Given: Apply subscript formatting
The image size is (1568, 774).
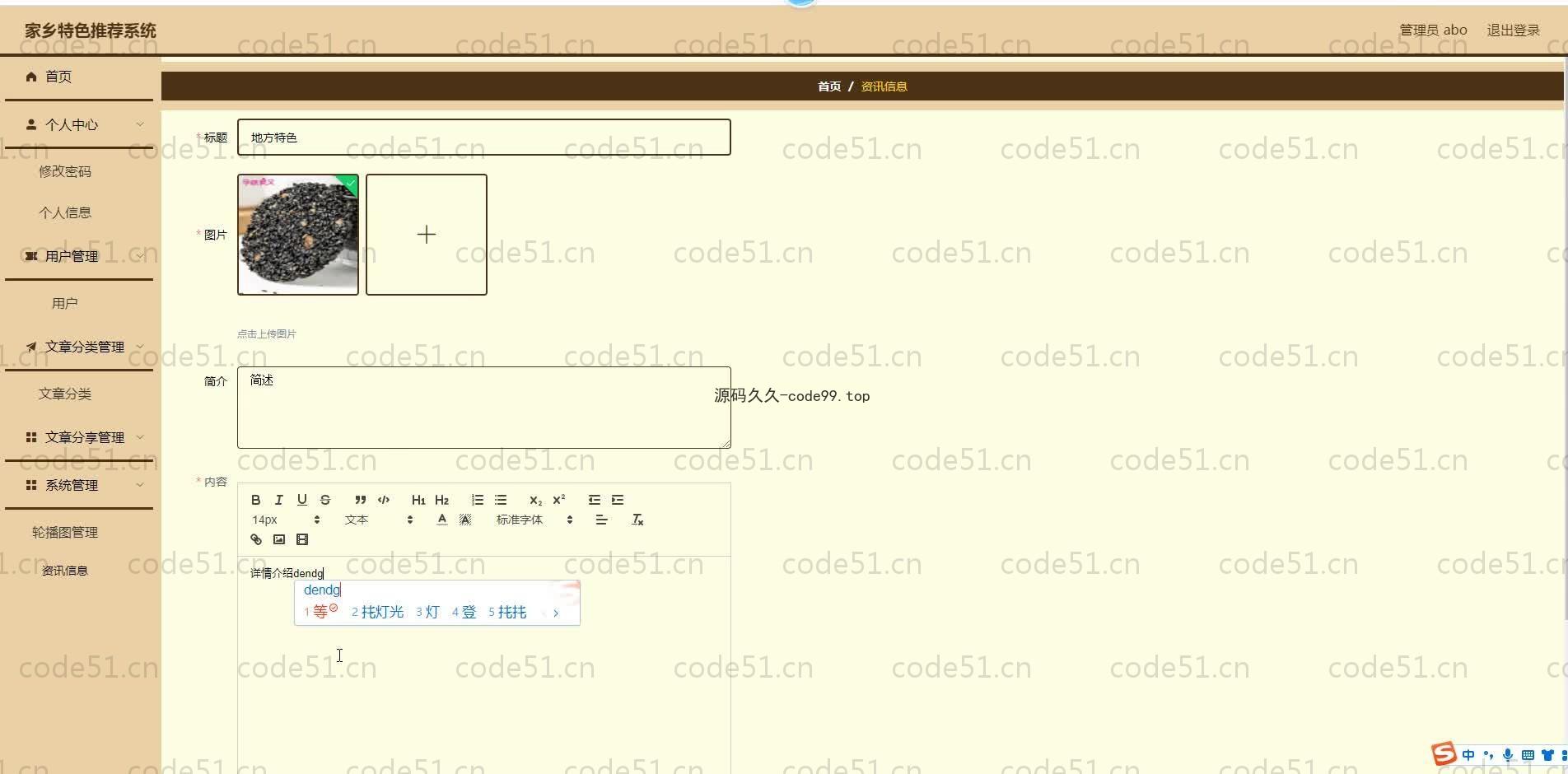Looking at the screenshot, I should click(x=535, y=500).
